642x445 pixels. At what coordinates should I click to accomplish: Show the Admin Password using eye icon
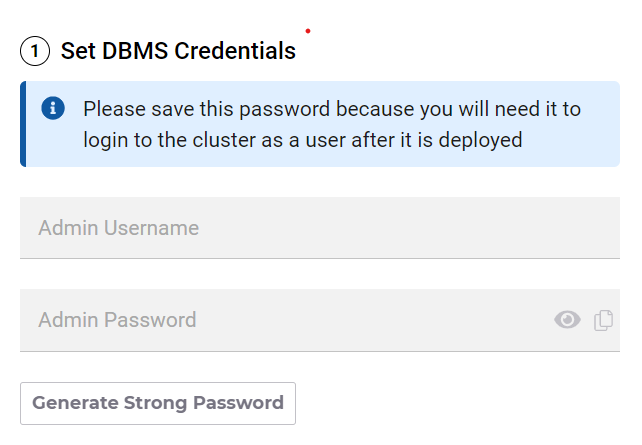point(567,320)
